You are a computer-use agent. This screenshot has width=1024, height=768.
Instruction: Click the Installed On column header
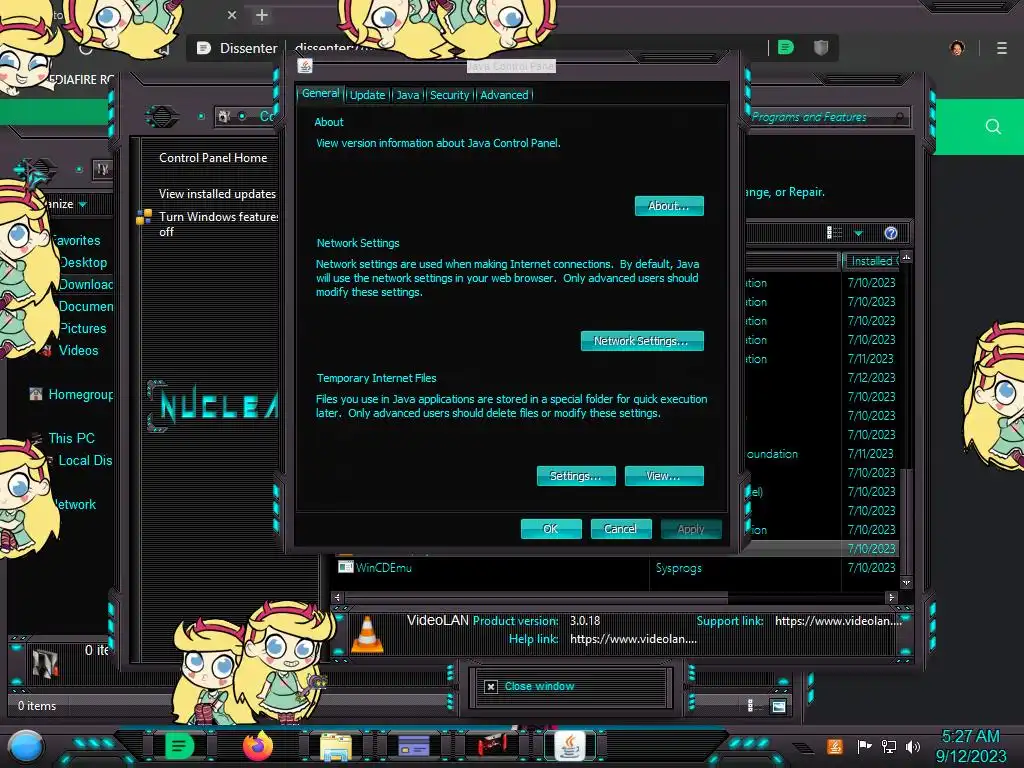(872, 261)
